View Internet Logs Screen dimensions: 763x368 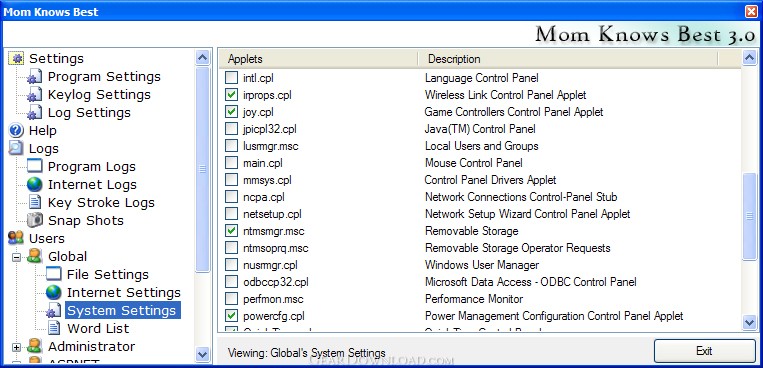(x=92, y=184)
